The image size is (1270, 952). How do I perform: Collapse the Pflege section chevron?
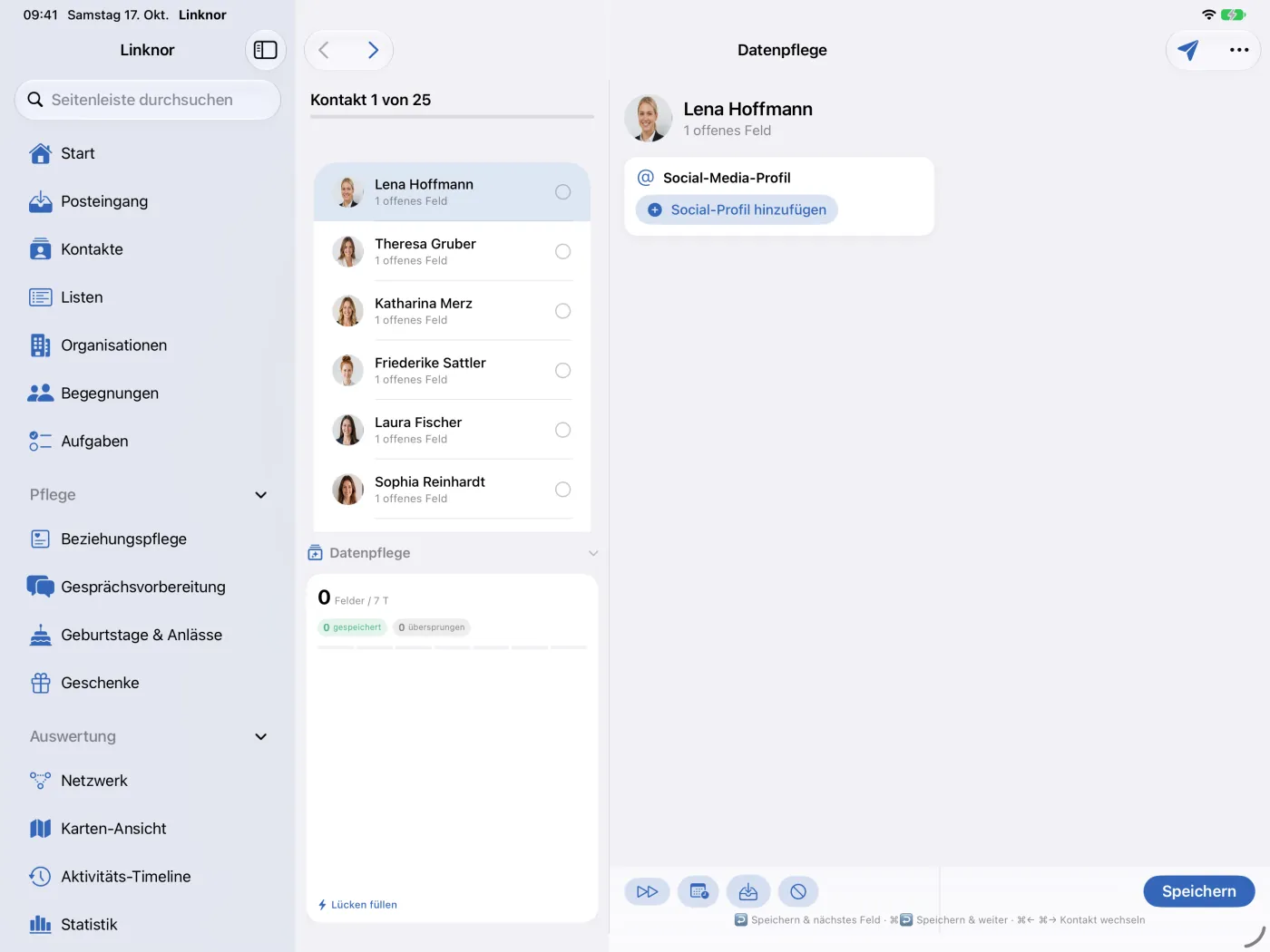(261, 495)
